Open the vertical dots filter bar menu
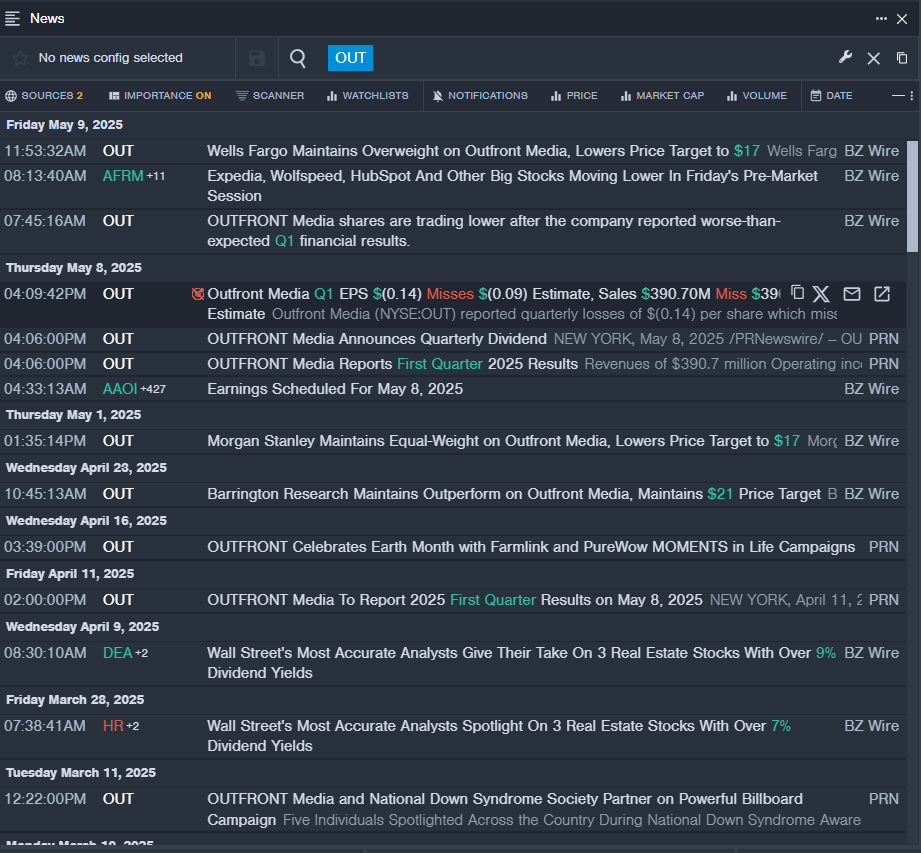The width and height of the screenshot is (921, 853). point(912,95)
